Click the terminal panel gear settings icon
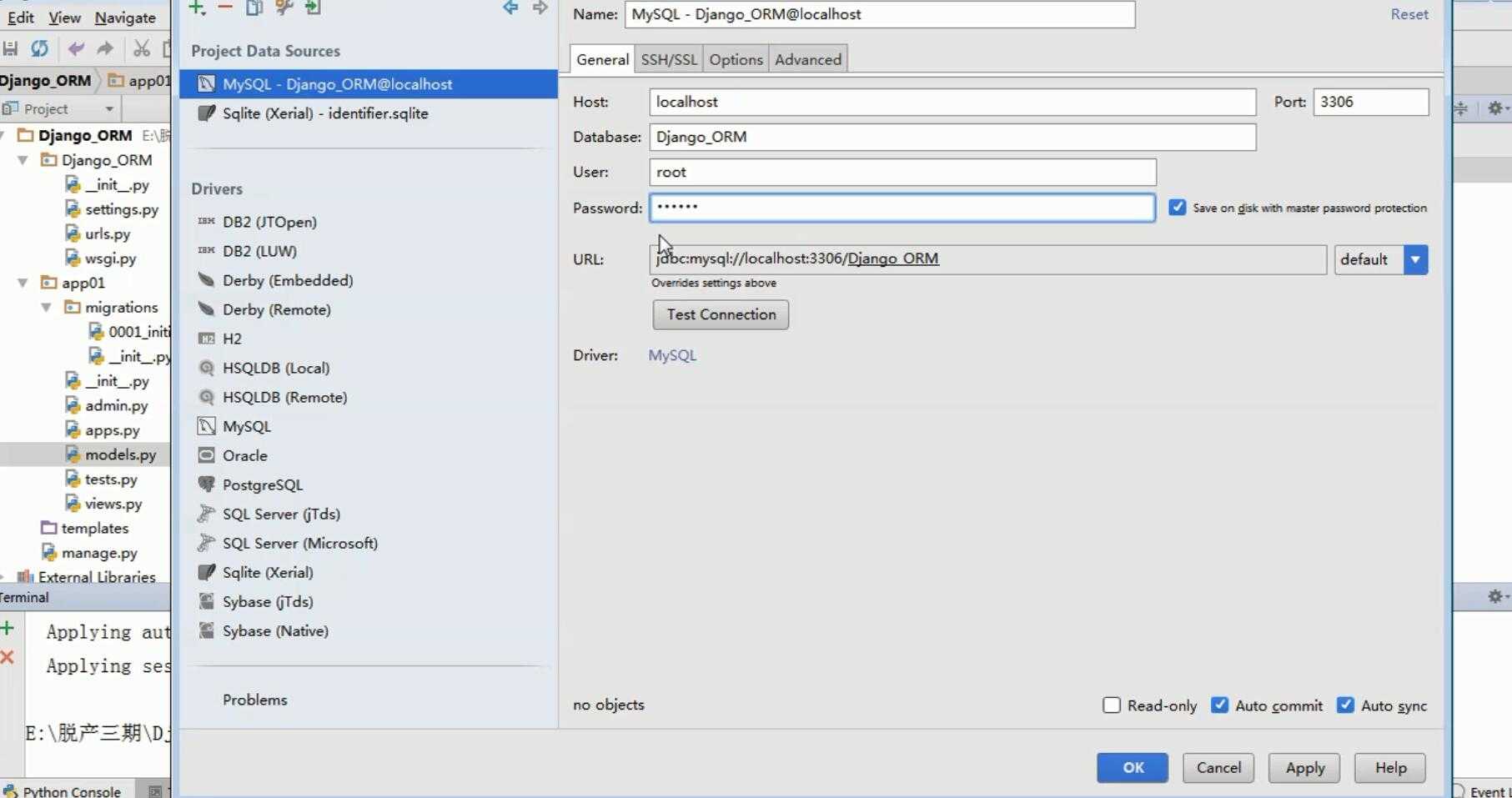This screenshot has width=1512, height=798. pos(1495,596)
